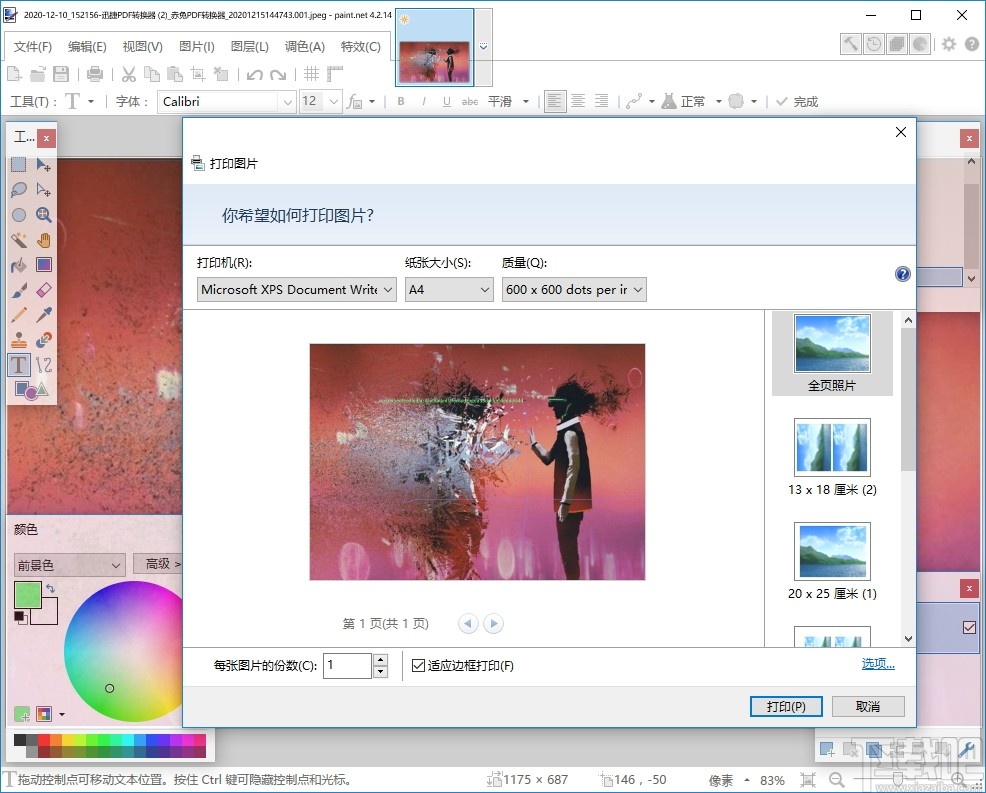Select the Paint Bucket tool

pos(19,265)
